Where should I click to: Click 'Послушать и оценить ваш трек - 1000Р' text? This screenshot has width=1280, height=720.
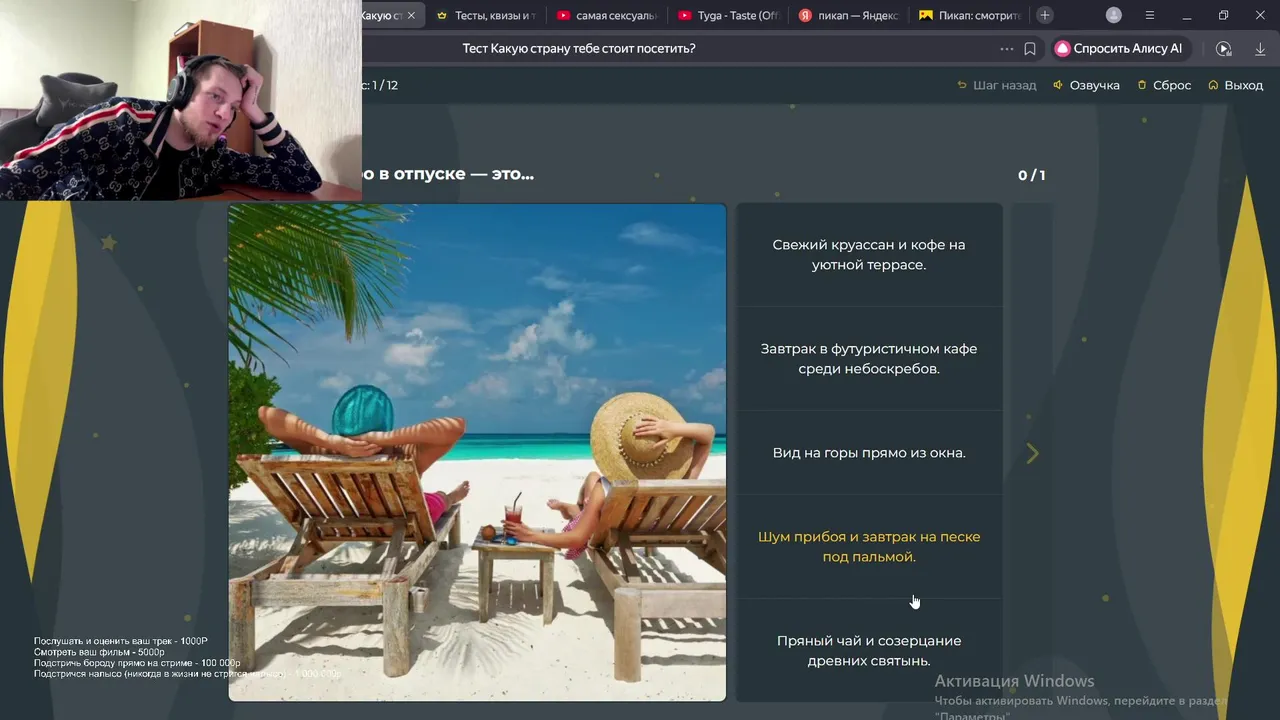point(121,641)
